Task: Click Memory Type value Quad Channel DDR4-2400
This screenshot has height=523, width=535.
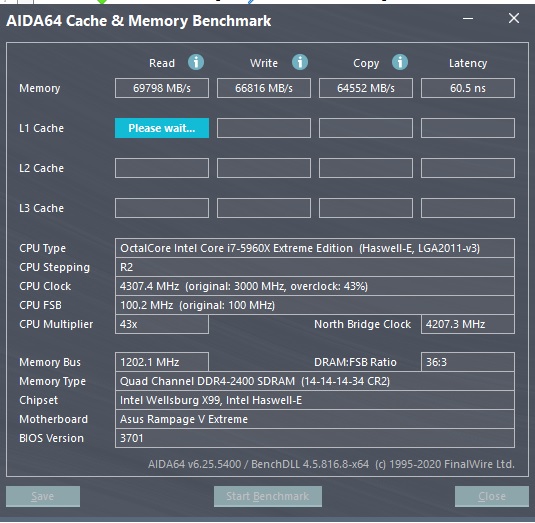Action: (315, 381)
